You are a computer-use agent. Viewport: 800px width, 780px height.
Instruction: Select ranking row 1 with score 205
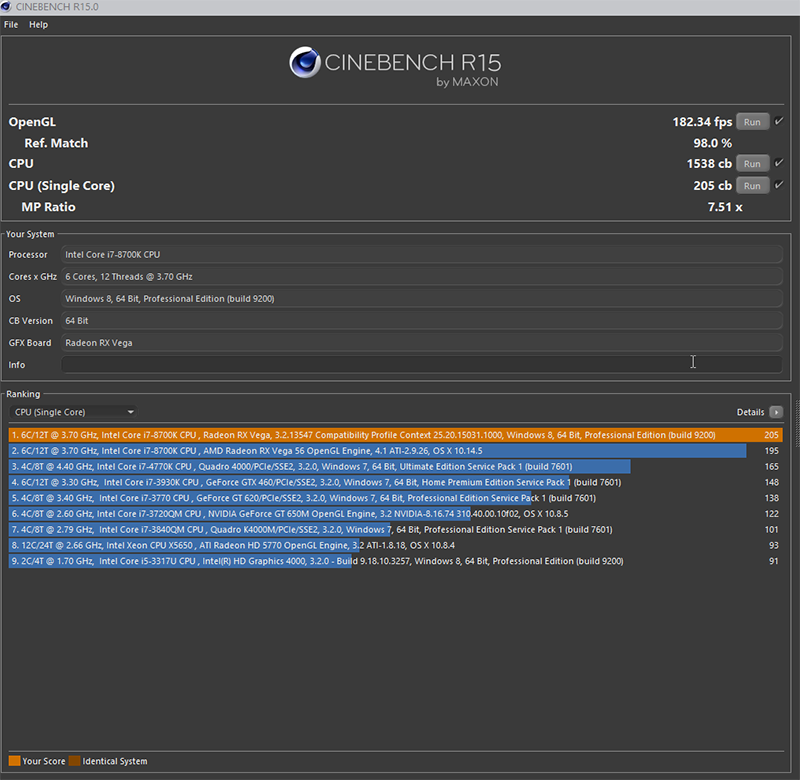click(395, 435)
